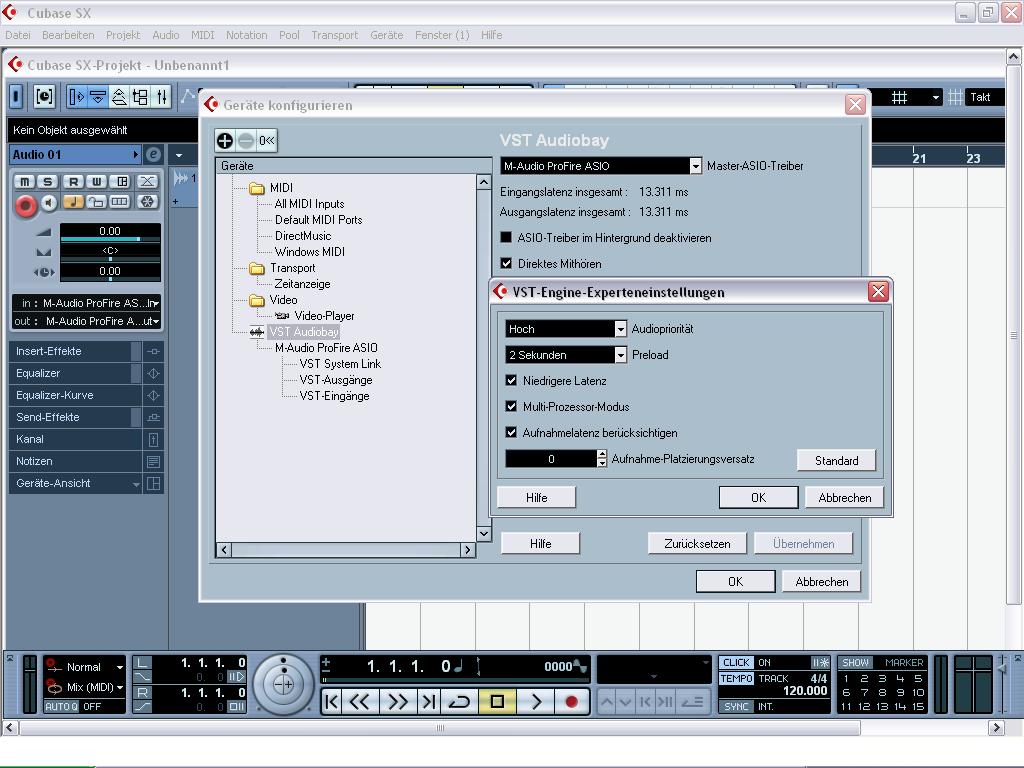Uncheck Aufnahmelatenz berücksichtigen checkbox
This screenshot has width=1024, height=768.
click(x=511, y=433)
